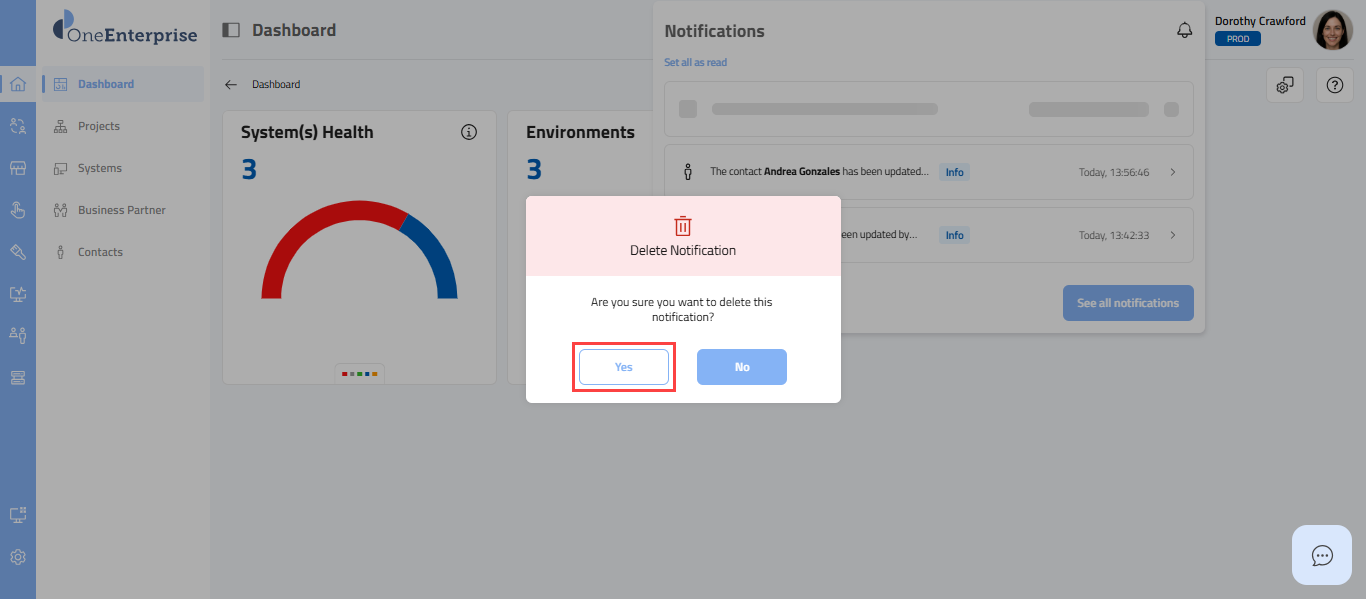Screen dimensions: 1366x599
Task: Open Business Partner in the side menu
Action: point(121,210)
